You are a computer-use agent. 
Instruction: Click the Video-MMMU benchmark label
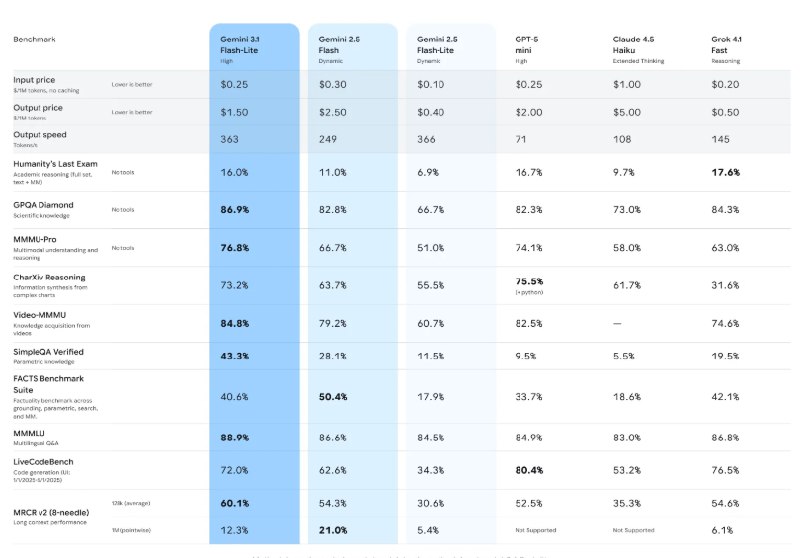[x=41, y=315]
